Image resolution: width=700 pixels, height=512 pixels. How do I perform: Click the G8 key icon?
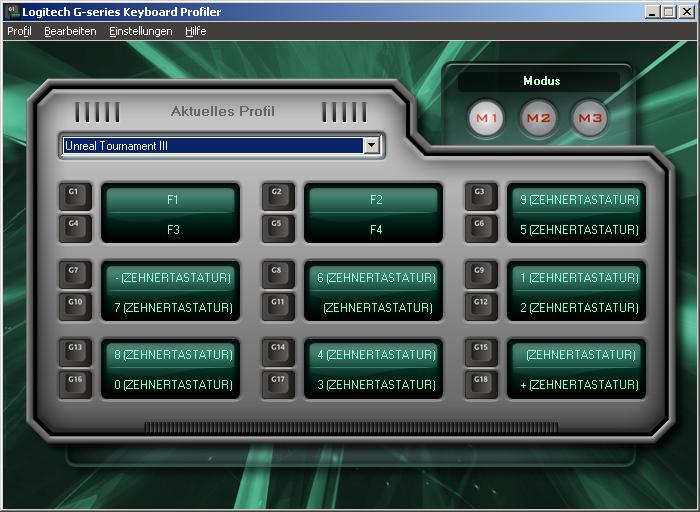click(278, 274)
